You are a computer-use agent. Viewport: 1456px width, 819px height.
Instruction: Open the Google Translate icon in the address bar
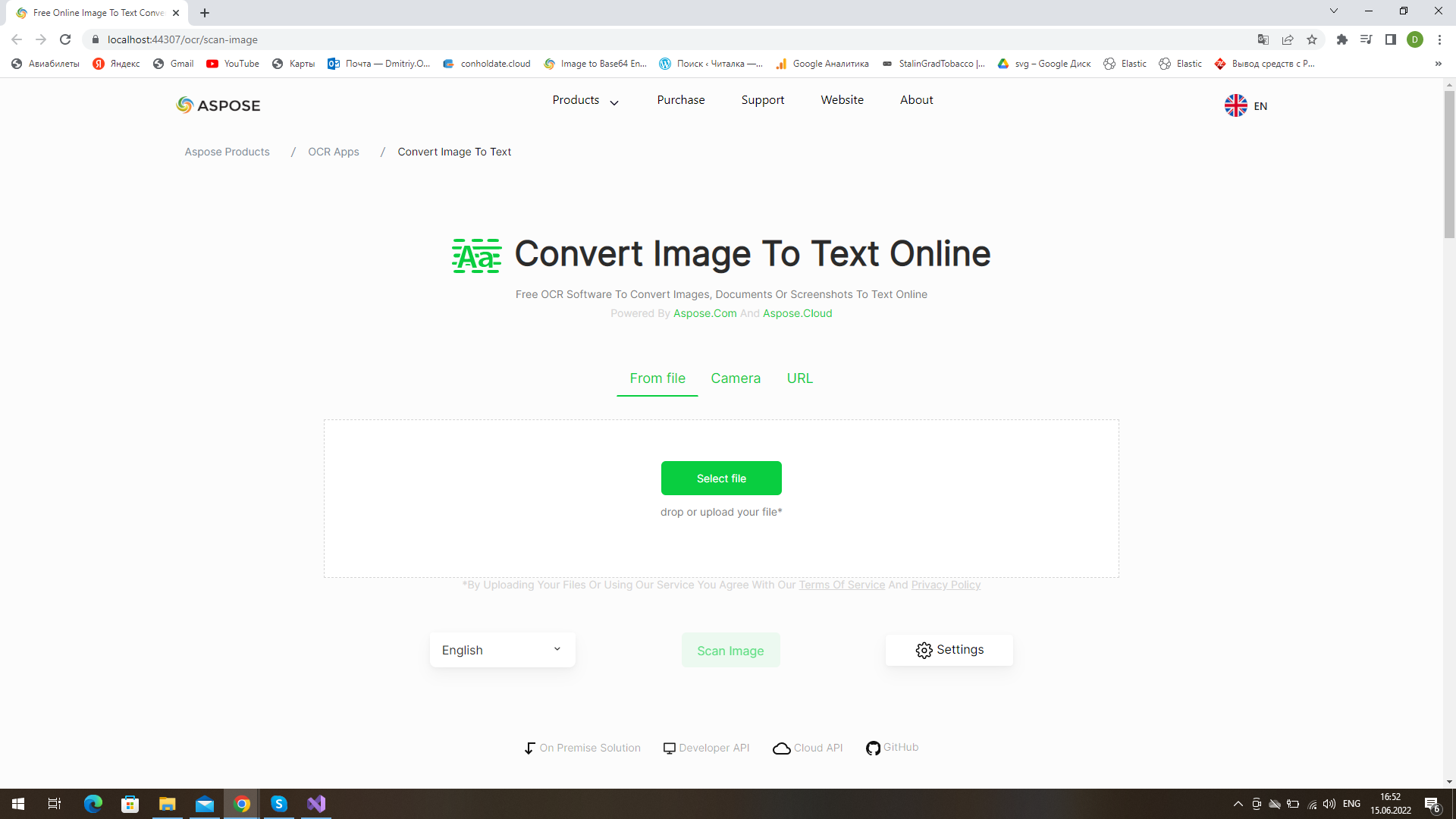(1263, 39)
